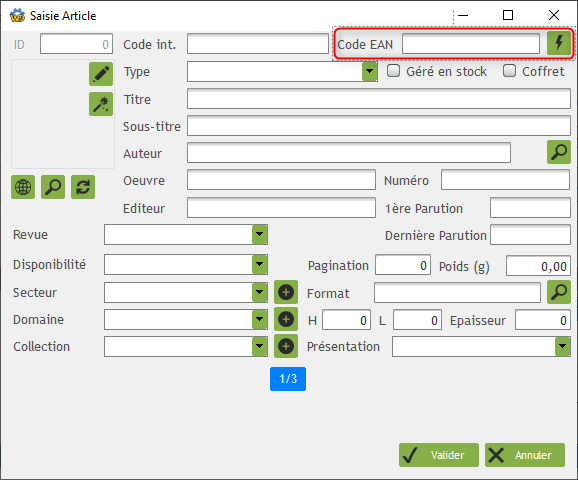Click the globe web search icon

[x=23, y=187]
